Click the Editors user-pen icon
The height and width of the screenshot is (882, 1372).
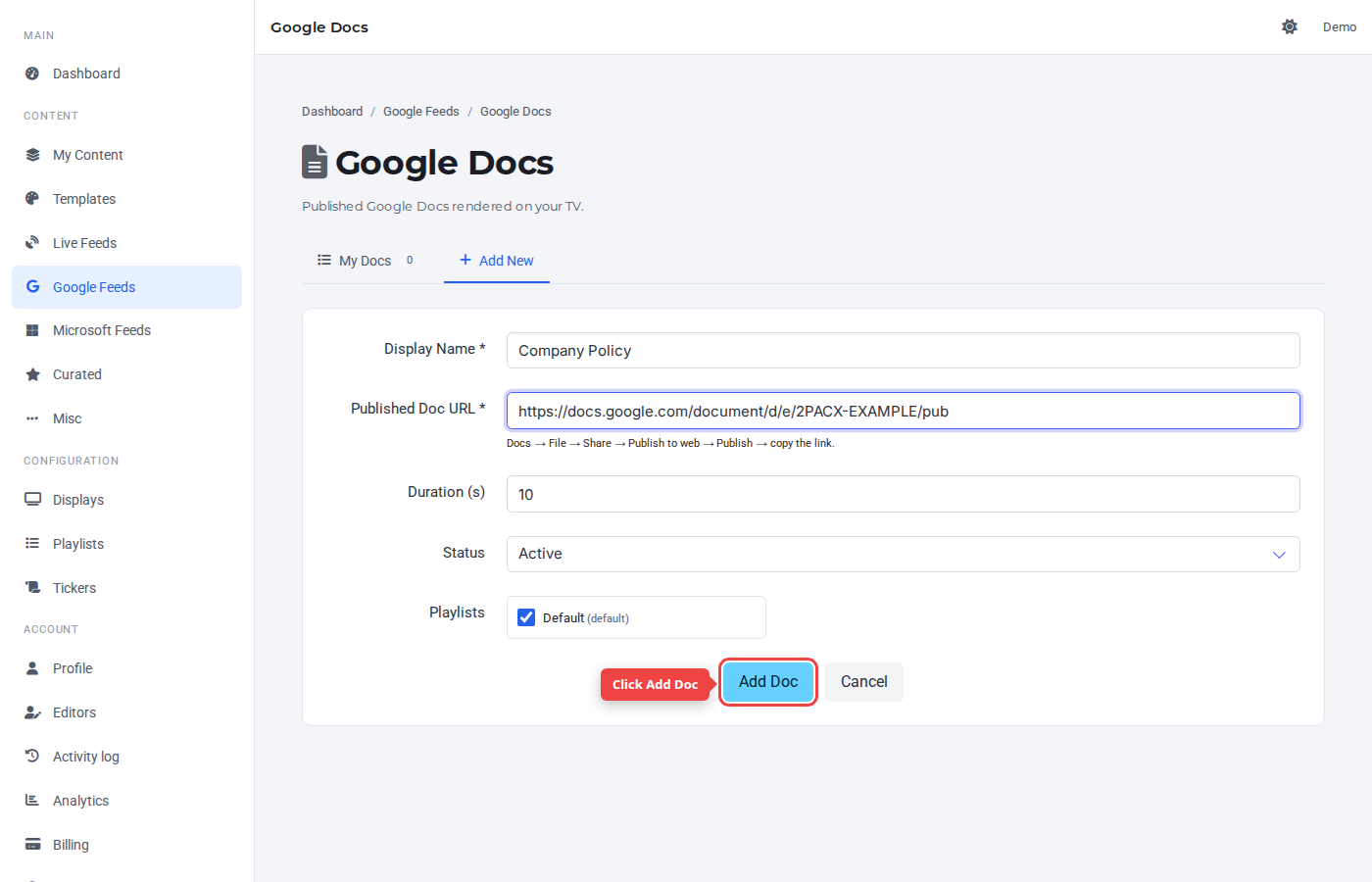click(32, 712)
